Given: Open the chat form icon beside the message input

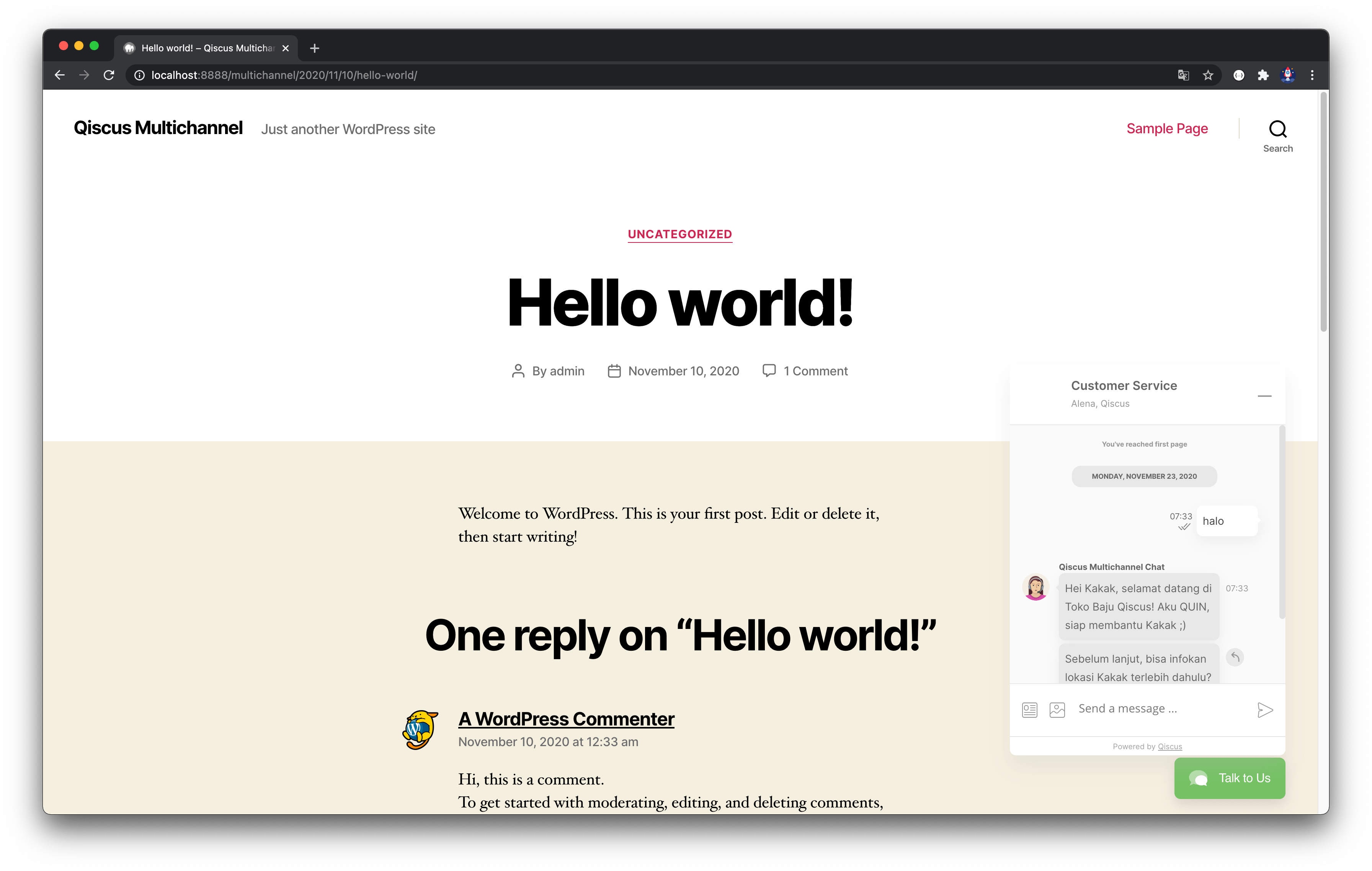Looking at the screenshot, I should [x=1029, y=710].
